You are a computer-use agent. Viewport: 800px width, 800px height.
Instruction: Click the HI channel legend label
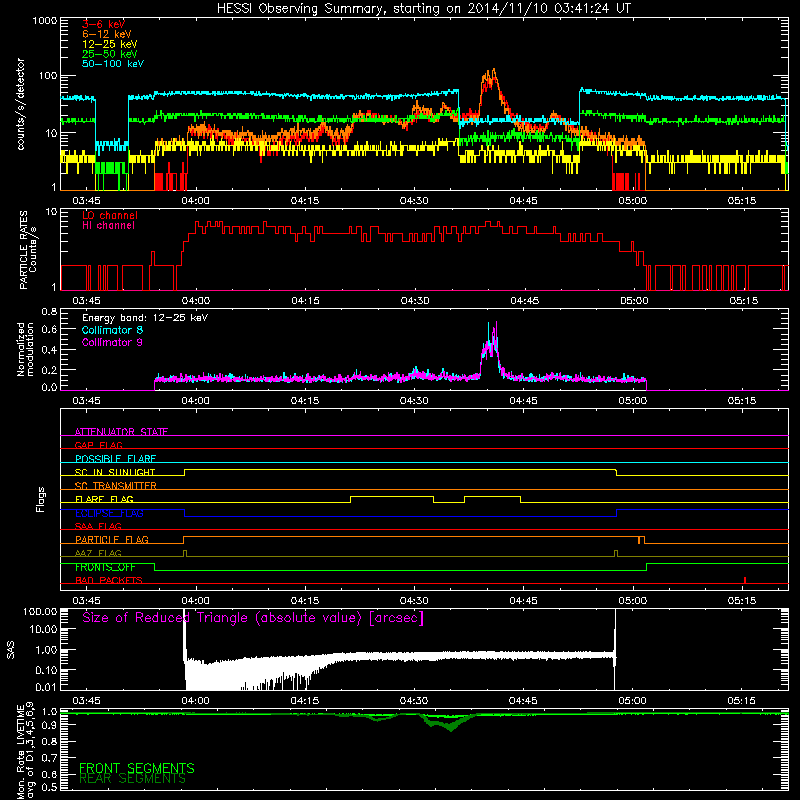(x=108, y=226)
